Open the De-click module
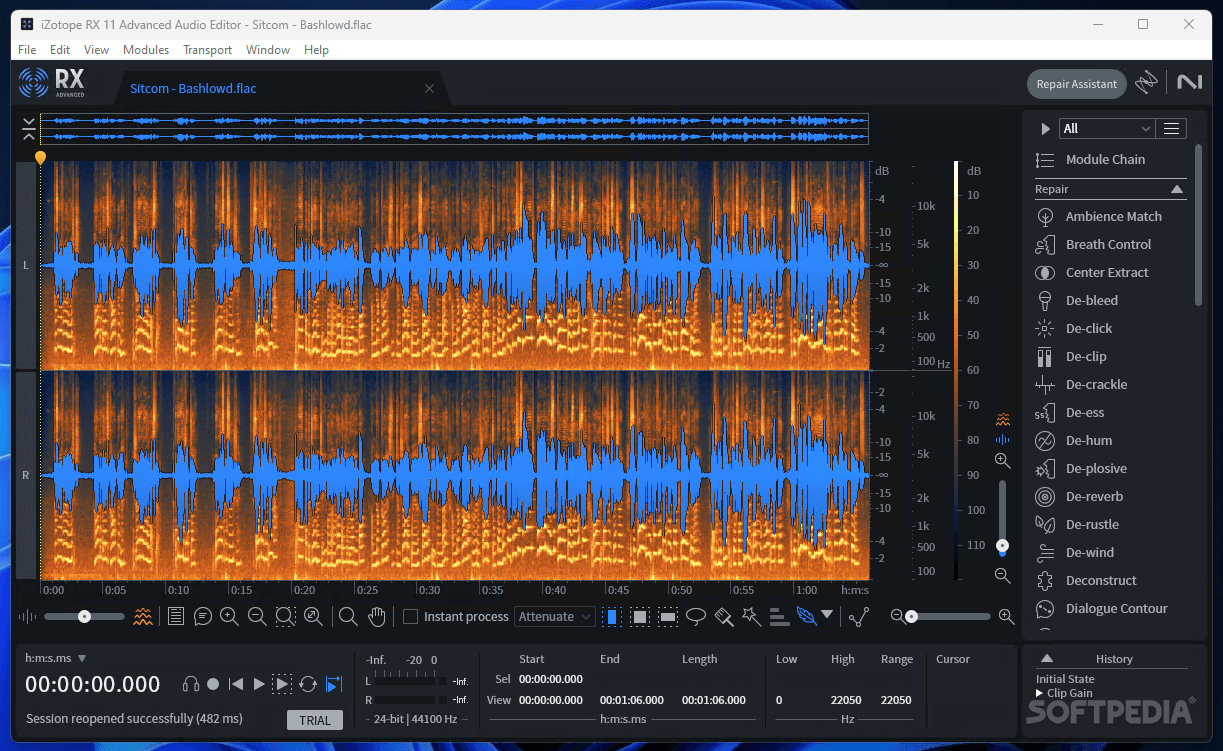 [1088, 328]
